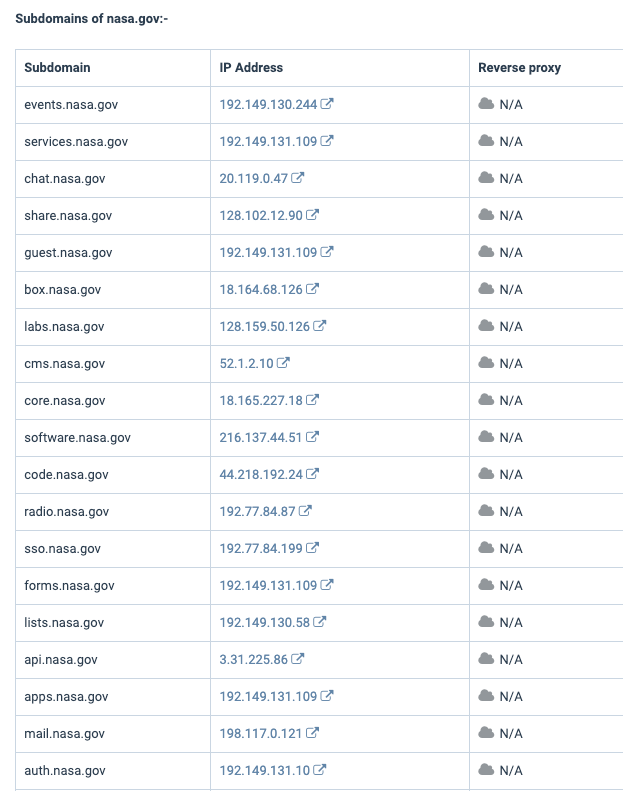Click external link icon for 128.102.12.90
Screen dimensions: 623x791
313,215
